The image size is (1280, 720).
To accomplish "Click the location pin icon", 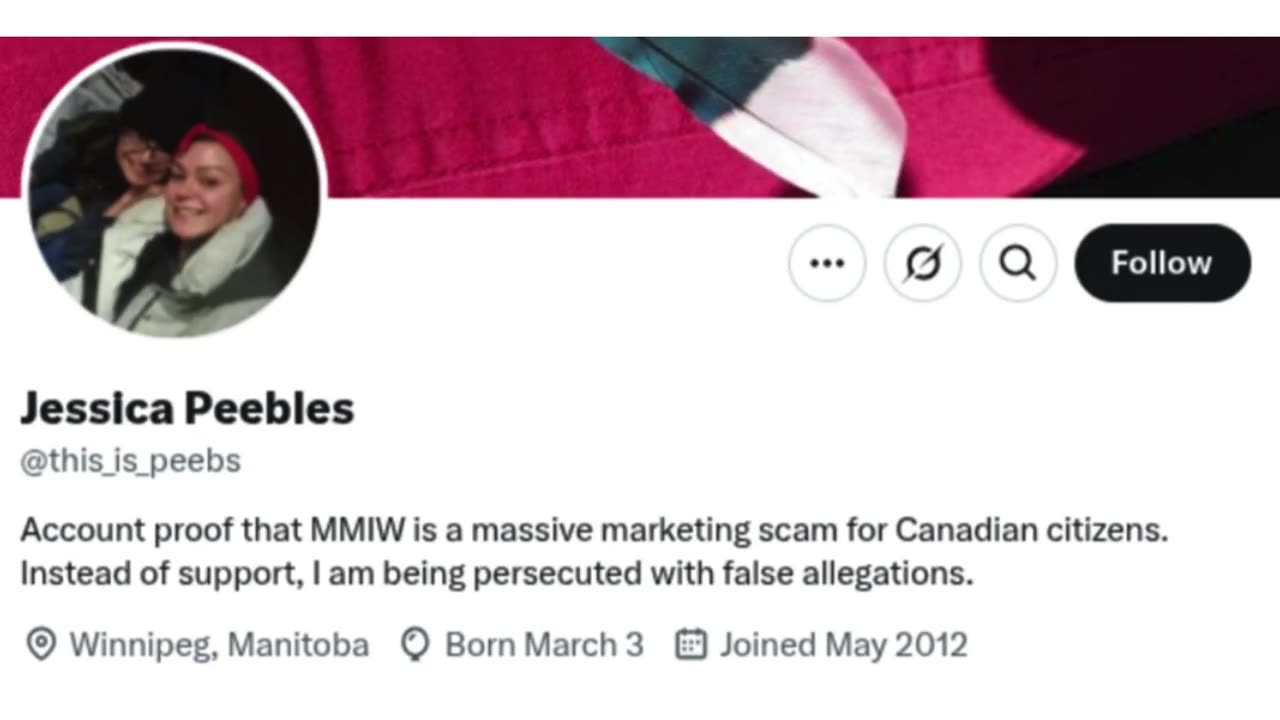I will pos(40,645).
